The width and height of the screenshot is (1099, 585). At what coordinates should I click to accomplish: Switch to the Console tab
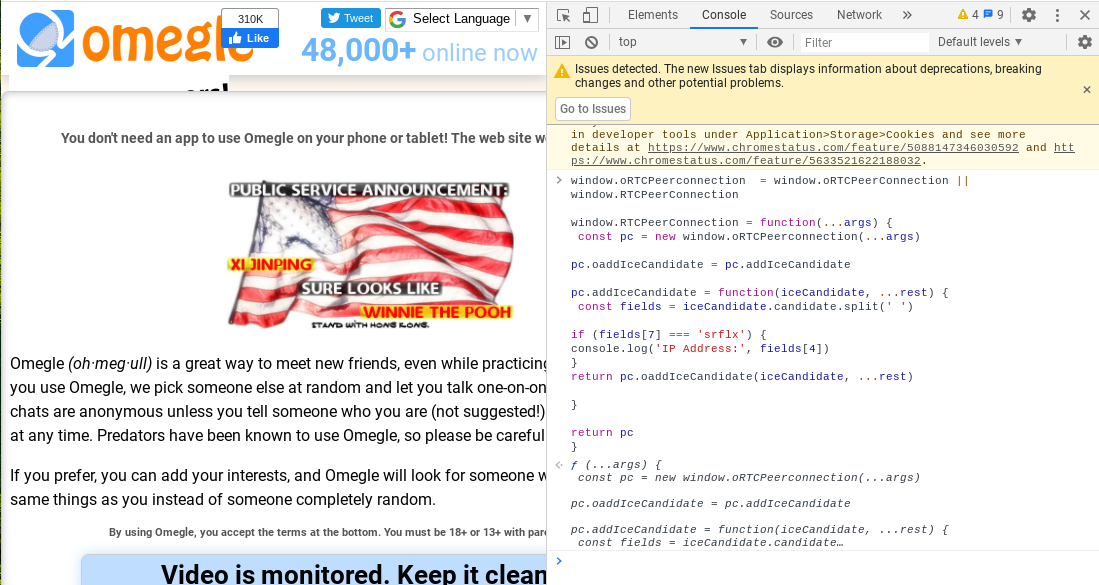tap(724, 15)
